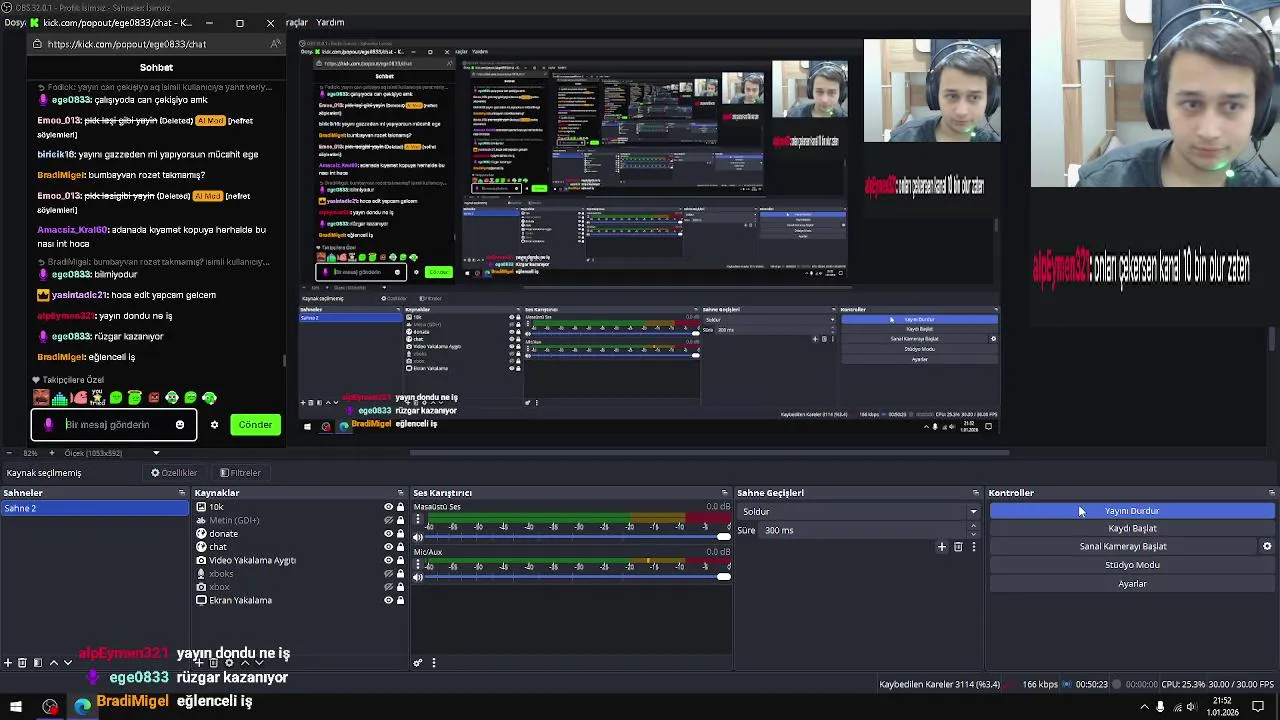Open mixer three-dot menu at panel bottom
This screenshot has width=1280, height=720.
pos(433,662)
